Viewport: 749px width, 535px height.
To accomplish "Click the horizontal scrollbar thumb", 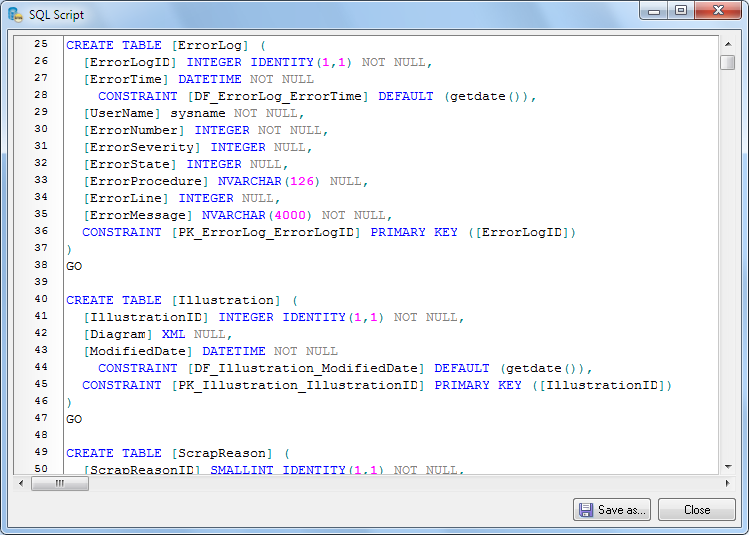I will (x=59, y=483).
